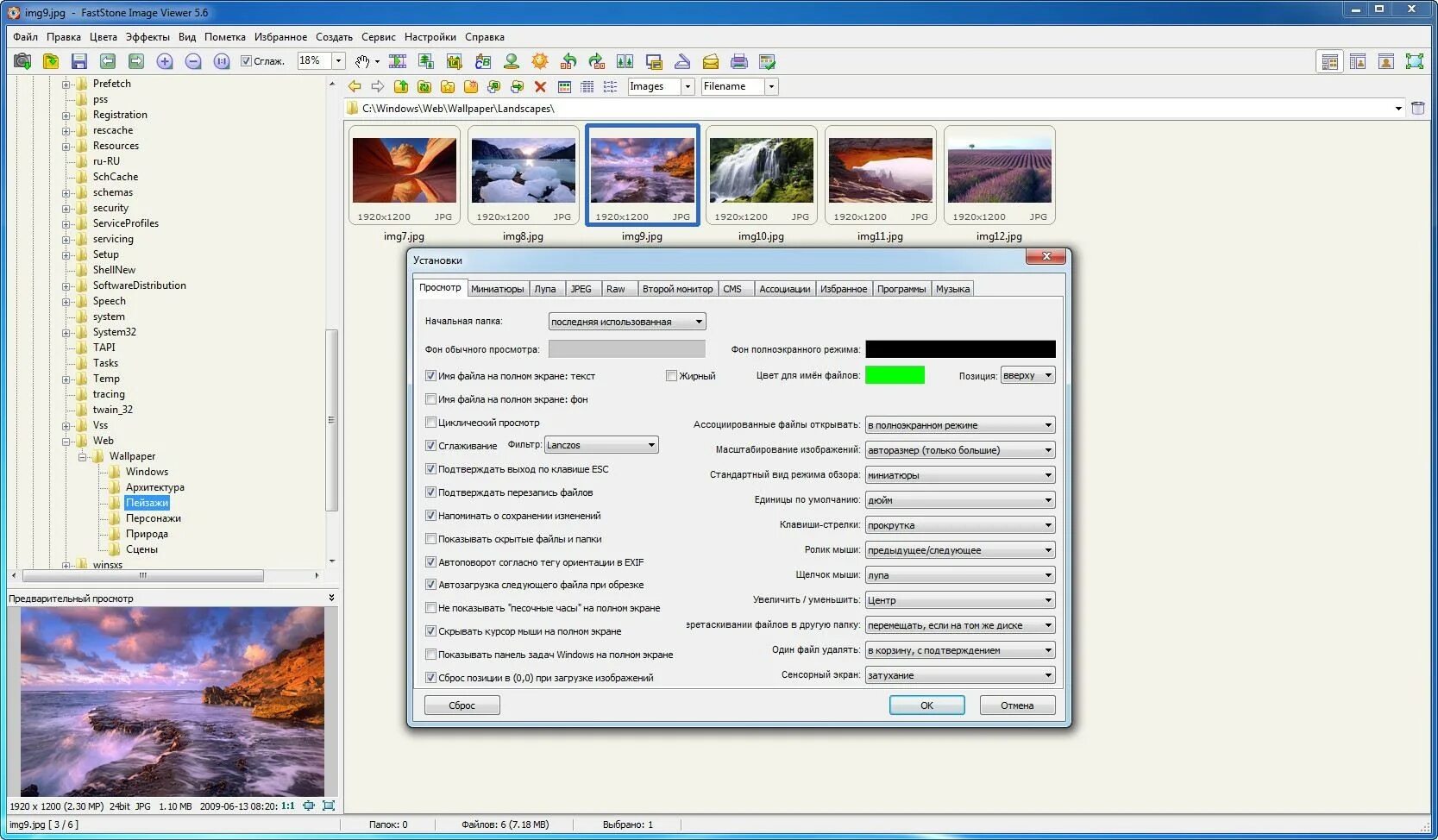This screenshot has width=1438, height=840.
Task: Open the Начальная папка dropdown
Action: [x=627, y=322]
